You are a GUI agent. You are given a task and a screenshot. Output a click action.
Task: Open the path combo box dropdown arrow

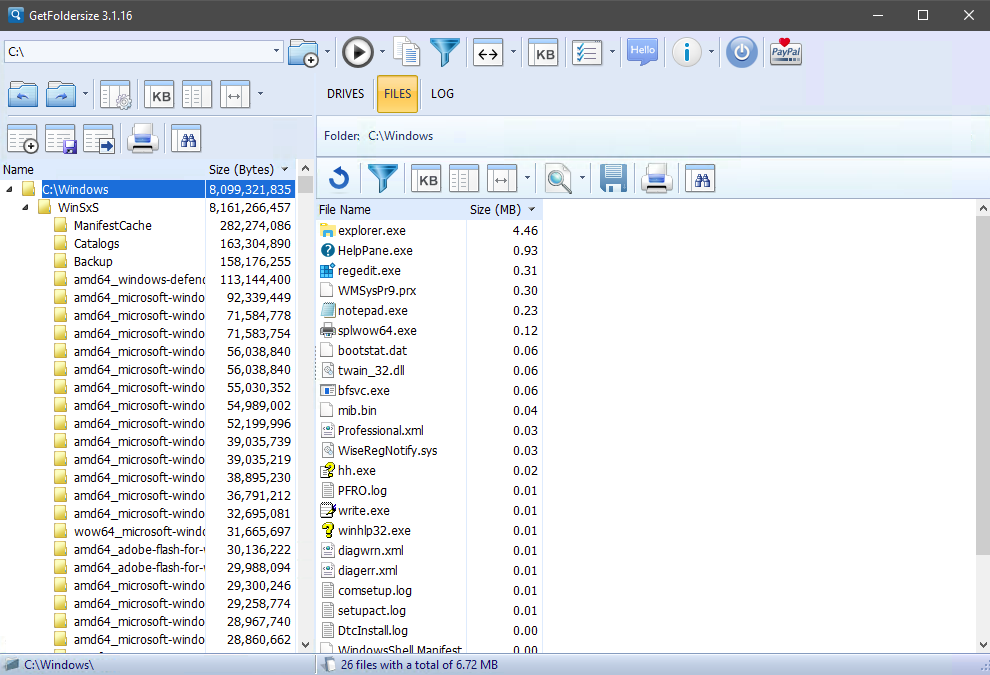pos(276,51)
